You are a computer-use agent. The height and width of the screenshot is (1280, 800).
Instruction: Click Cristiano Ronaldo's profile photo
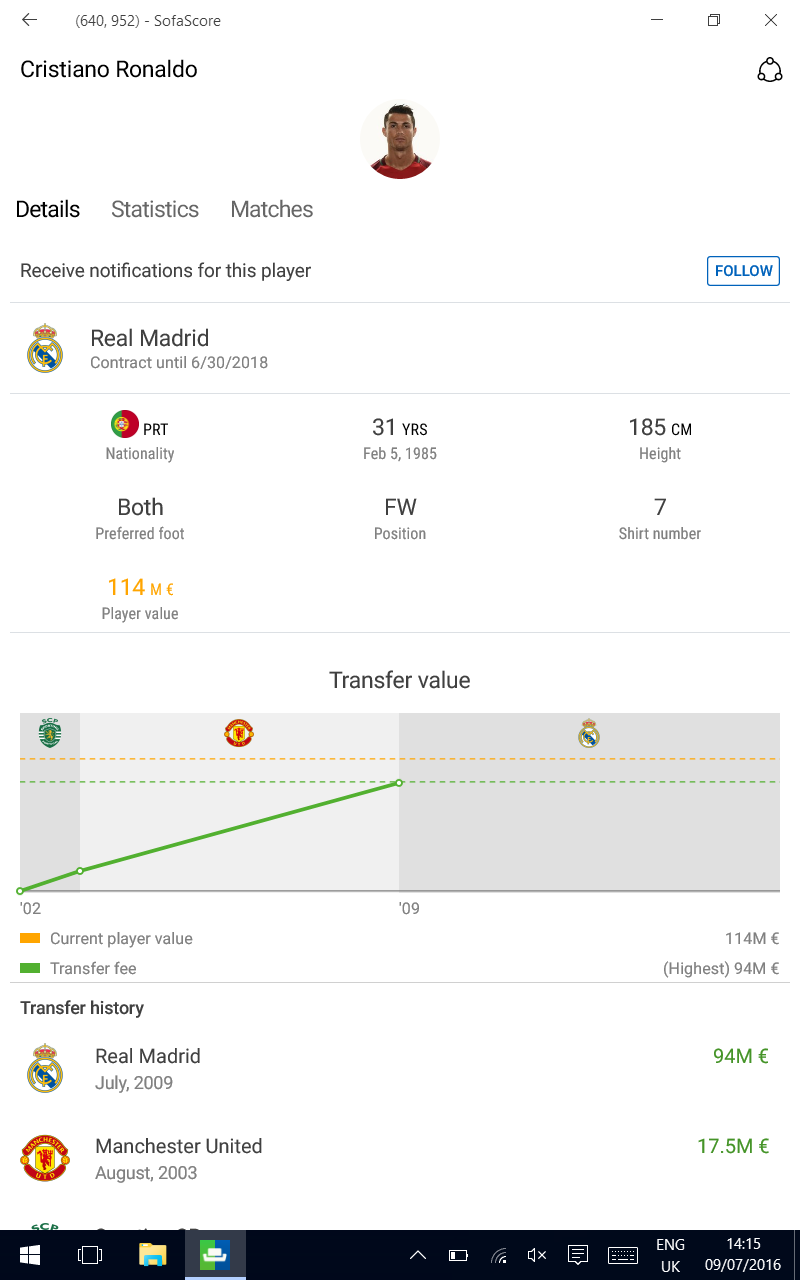point(400,140)
